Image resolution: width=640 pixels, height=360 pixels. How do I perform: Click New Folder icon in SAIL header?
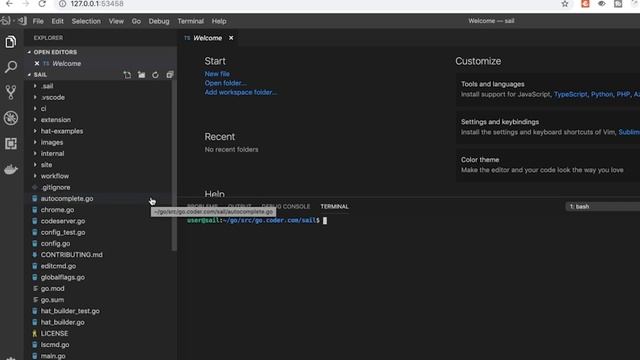click(x=141, y=75)
